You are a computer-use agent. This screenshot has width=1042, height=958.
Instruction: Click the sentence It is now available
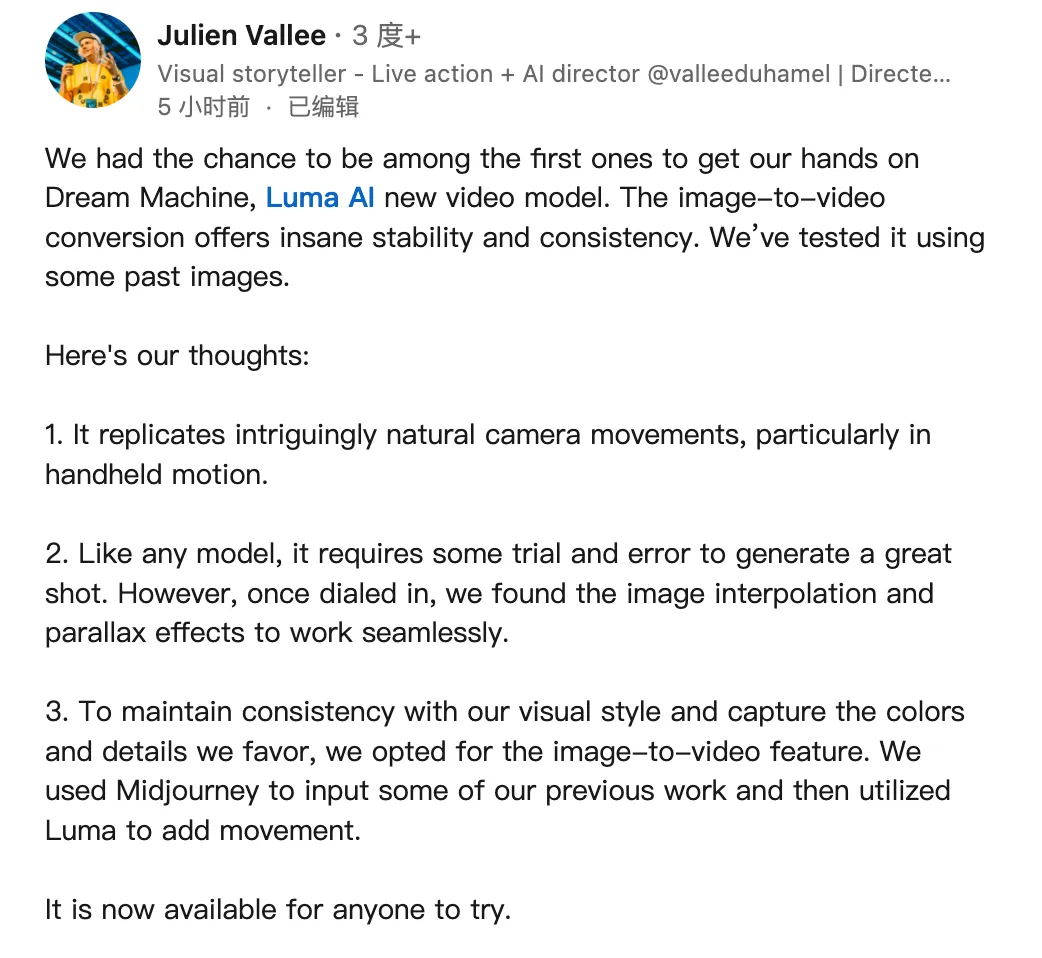[x=277, y=910]
